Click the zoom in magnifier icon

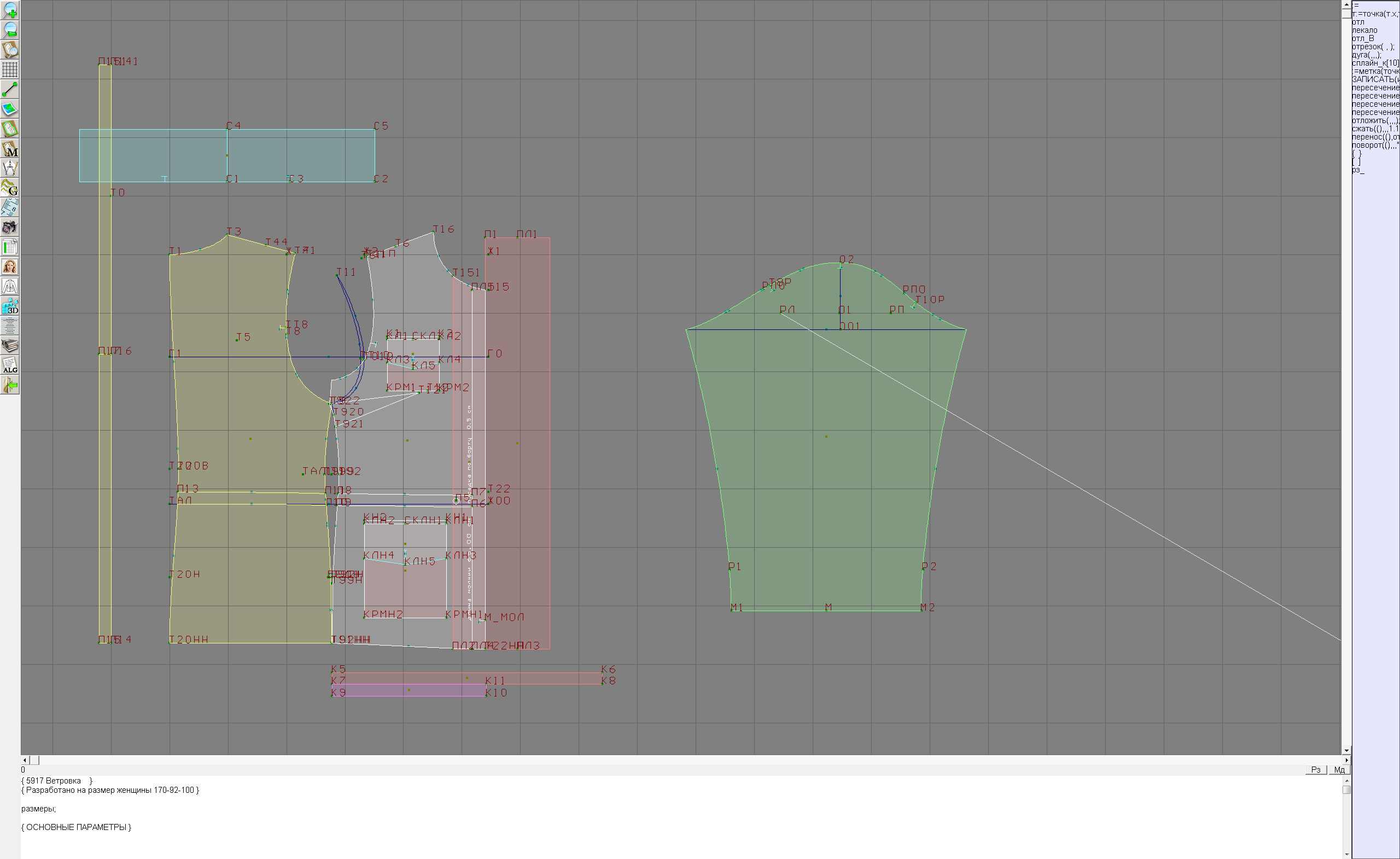[10, 10]
